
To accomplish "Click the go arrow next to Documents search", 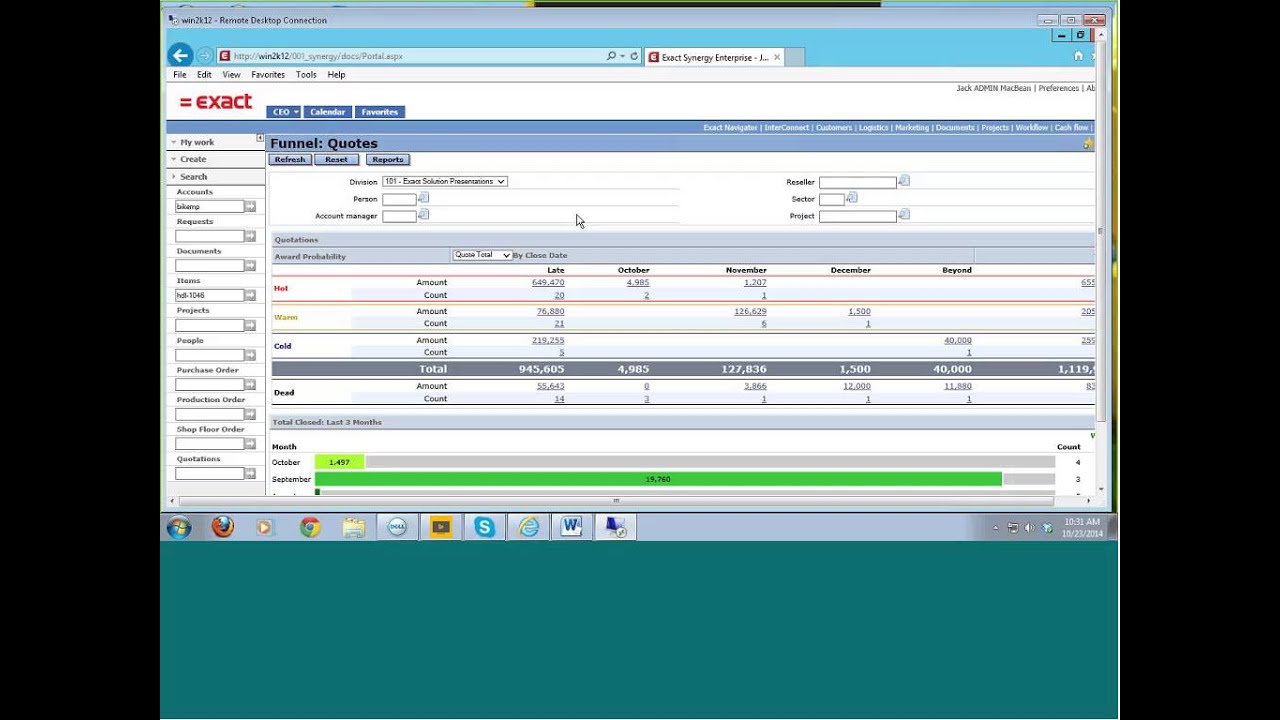I will pyautogui.click(x=250, y=266).
